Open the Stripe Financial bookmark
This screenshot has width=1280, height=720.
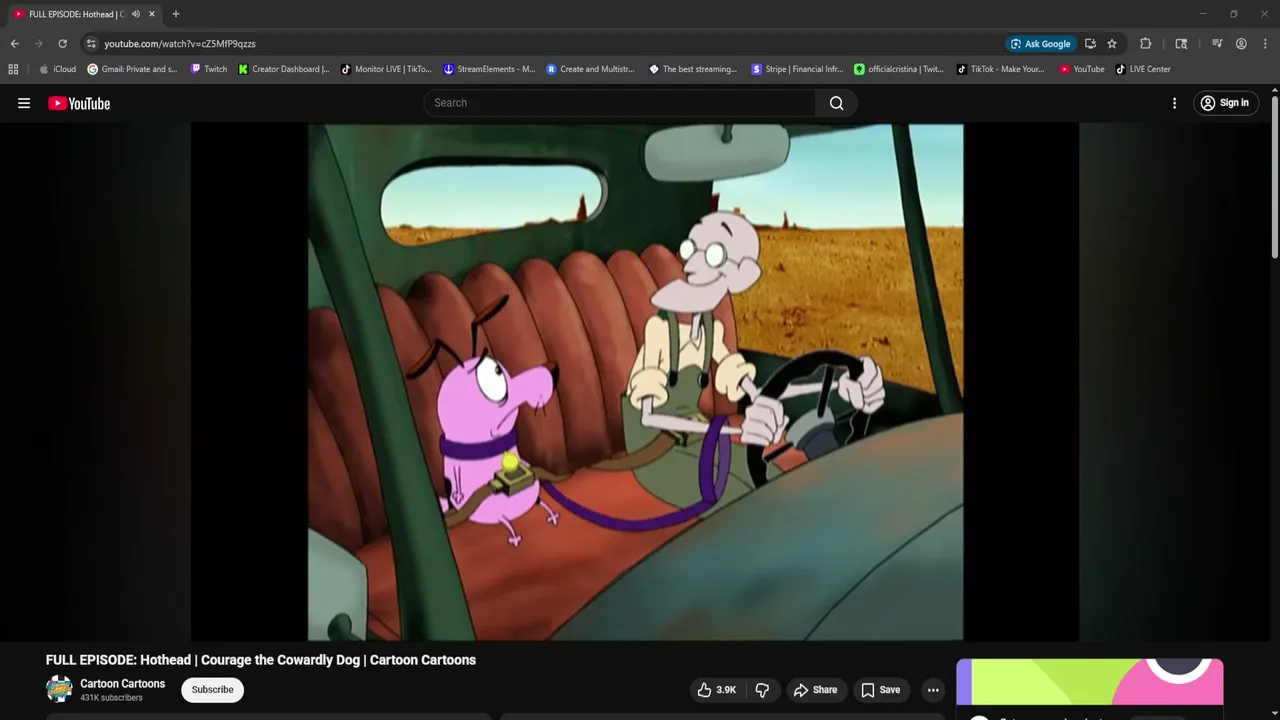point(797,69)
